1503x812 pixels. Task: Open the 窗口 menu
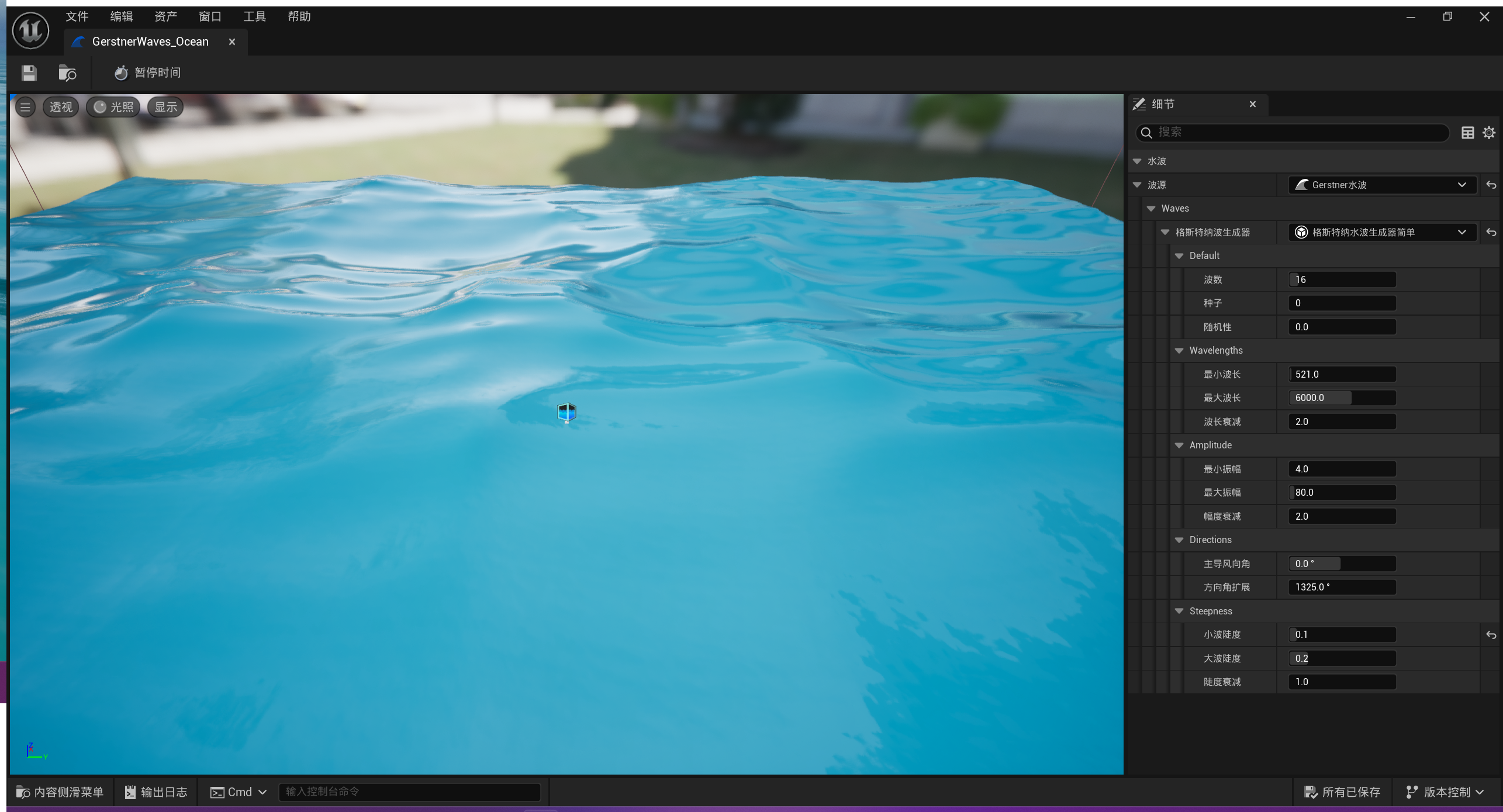pyautogui.click(x=210, y=16)
